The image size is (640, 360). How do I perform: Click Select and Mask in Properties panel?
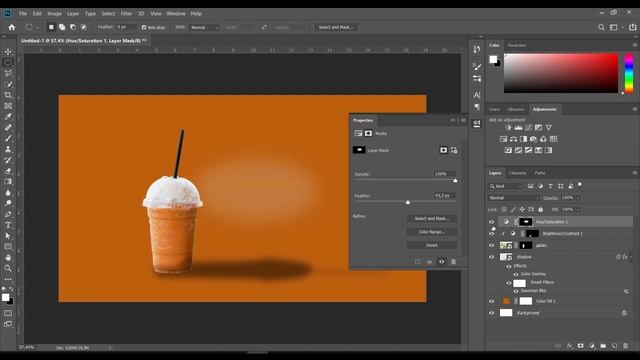click(431, 219)
